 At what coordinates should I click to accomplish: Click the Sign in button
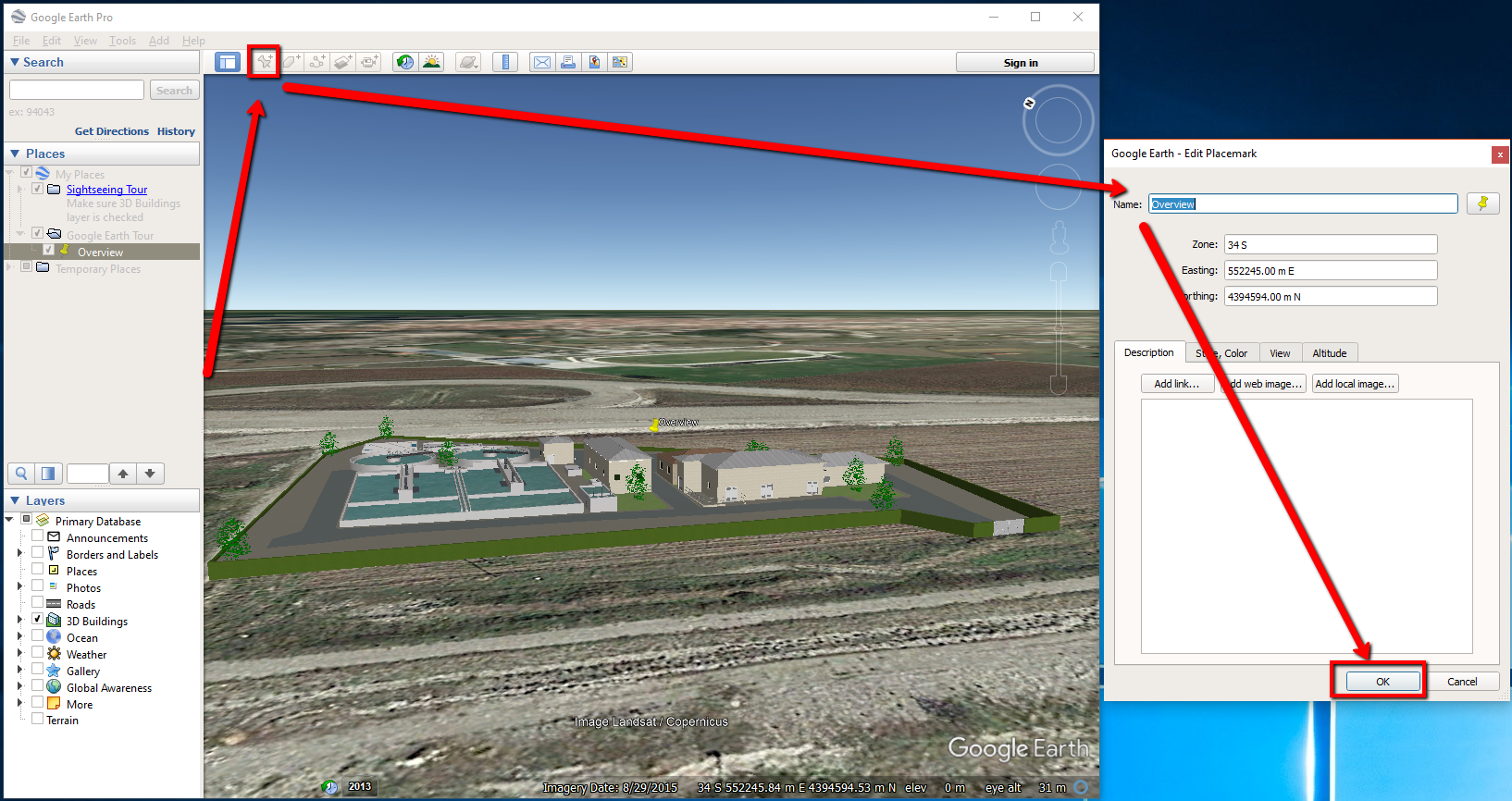click(x=1024, y=62)
